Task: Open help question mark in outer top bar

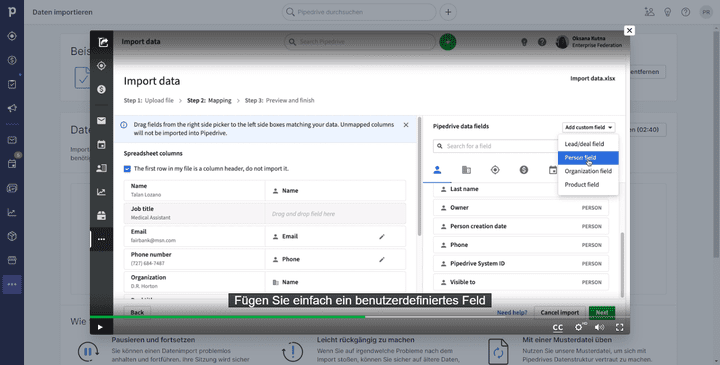Action: point(686,12)
